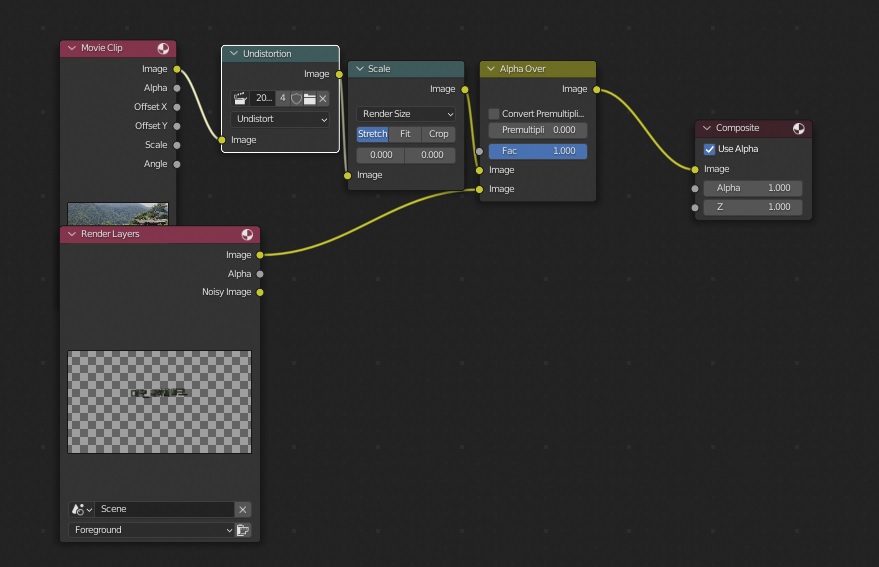Image resolution: width=879 pixels, height=567 pixels.
Task: Collapse the Undistortion node
Action: [x=234, y=54]
